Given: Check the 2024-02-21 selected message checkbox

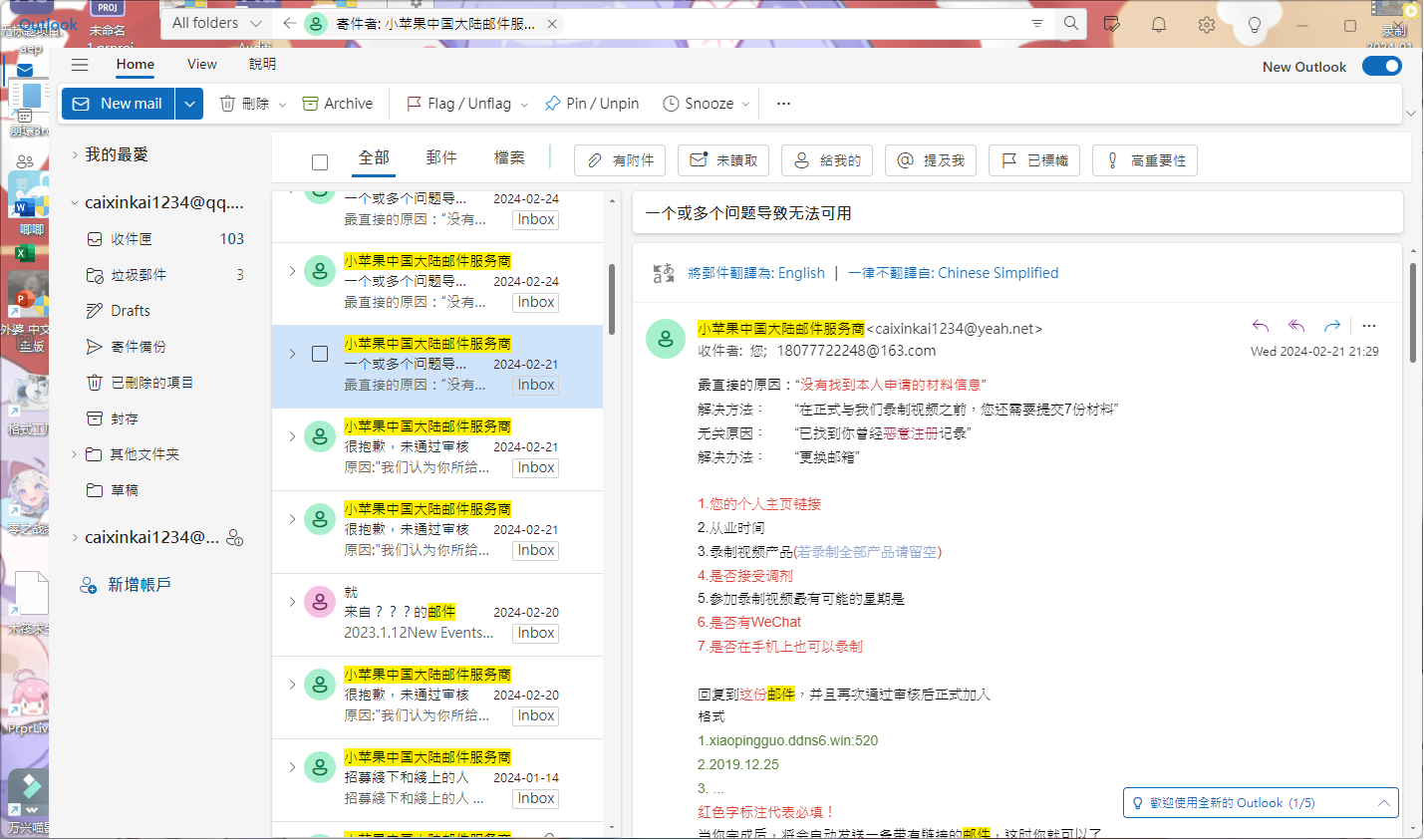Looking at the screenshot, I should click(x=320, y=354).
